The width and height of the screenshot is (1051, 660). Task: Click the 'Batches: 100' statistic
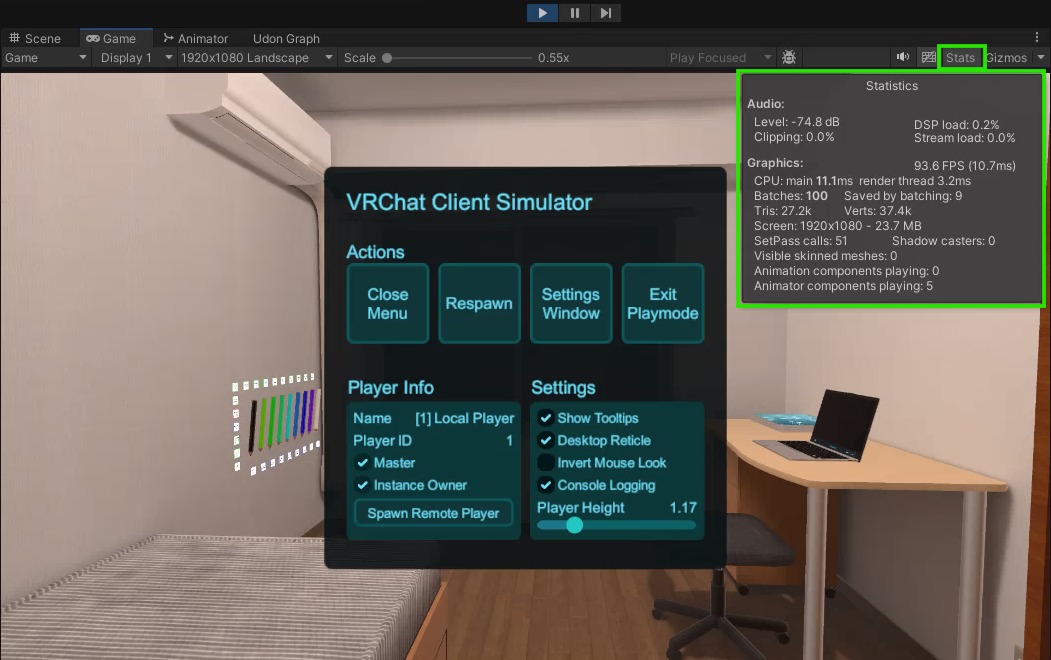click(790, 196)
